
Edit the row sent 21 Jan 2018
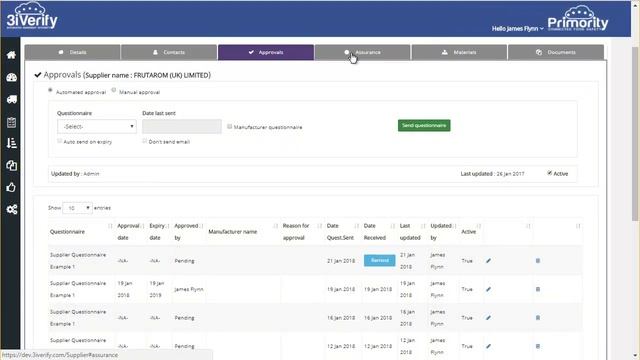[488, 261]
